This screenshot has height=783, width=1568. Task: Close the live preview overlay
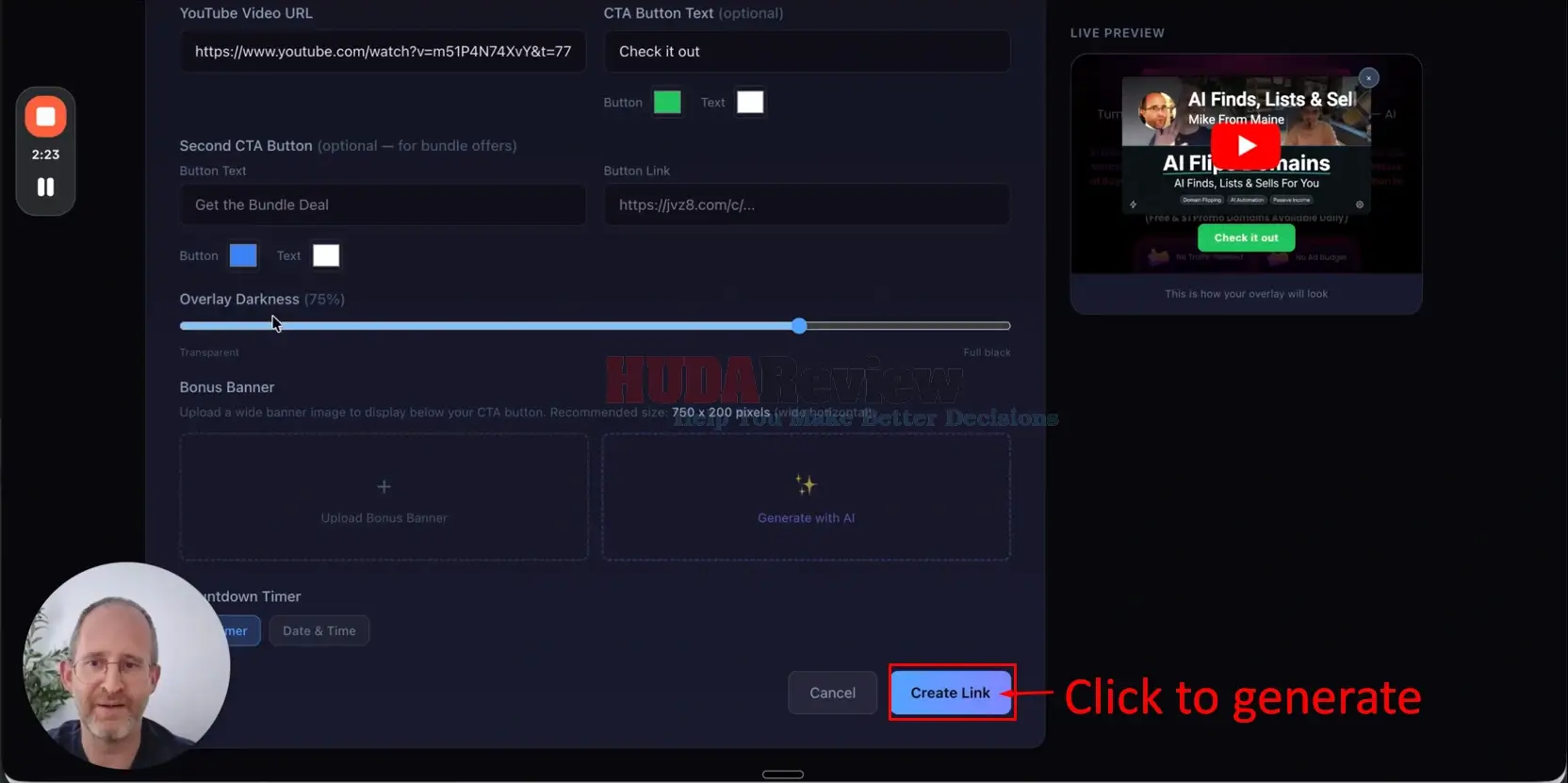[1368, 78]
